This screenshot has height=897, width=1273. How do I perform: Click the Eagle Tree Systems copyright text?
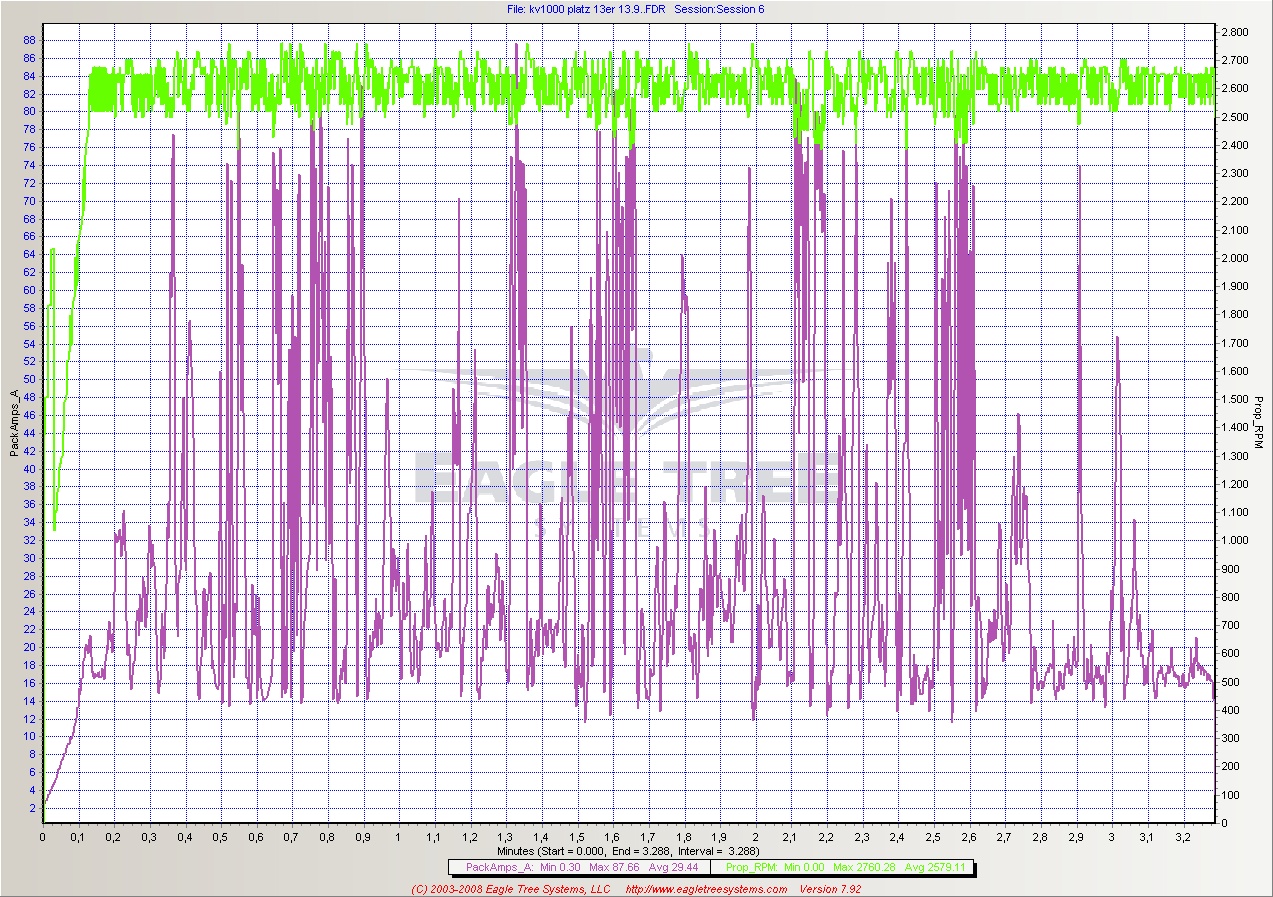[x=524, y=889]
